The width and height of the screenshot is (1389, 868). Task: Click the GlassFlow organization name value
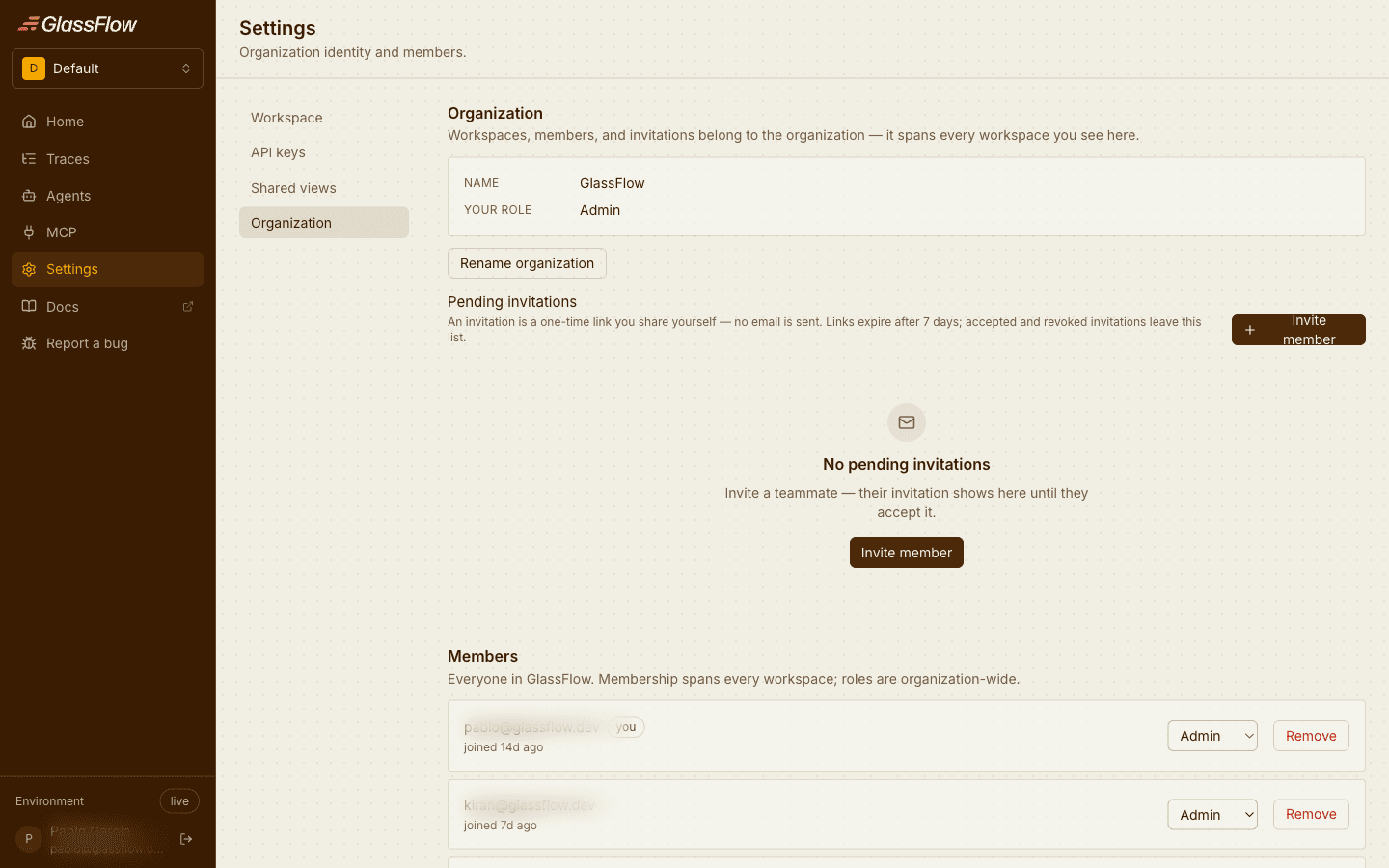(613, 183)
